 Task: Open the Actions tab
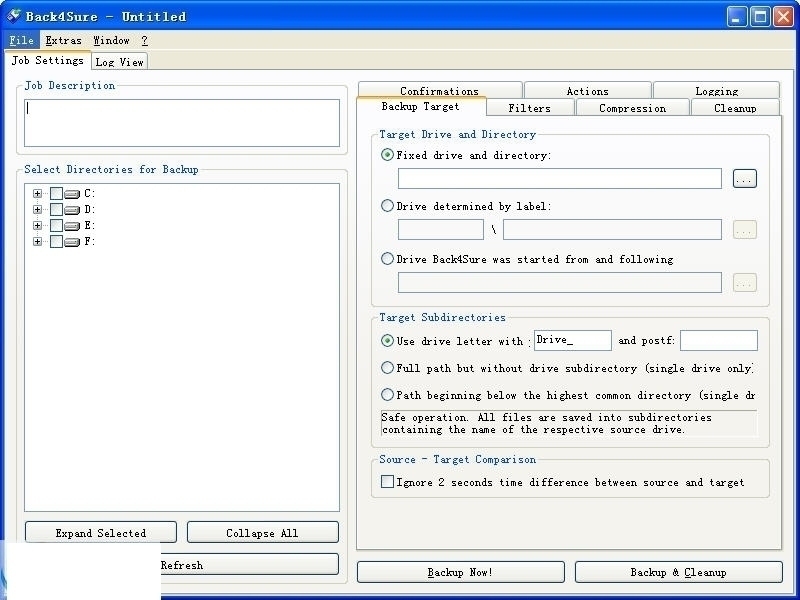(587, 90)
